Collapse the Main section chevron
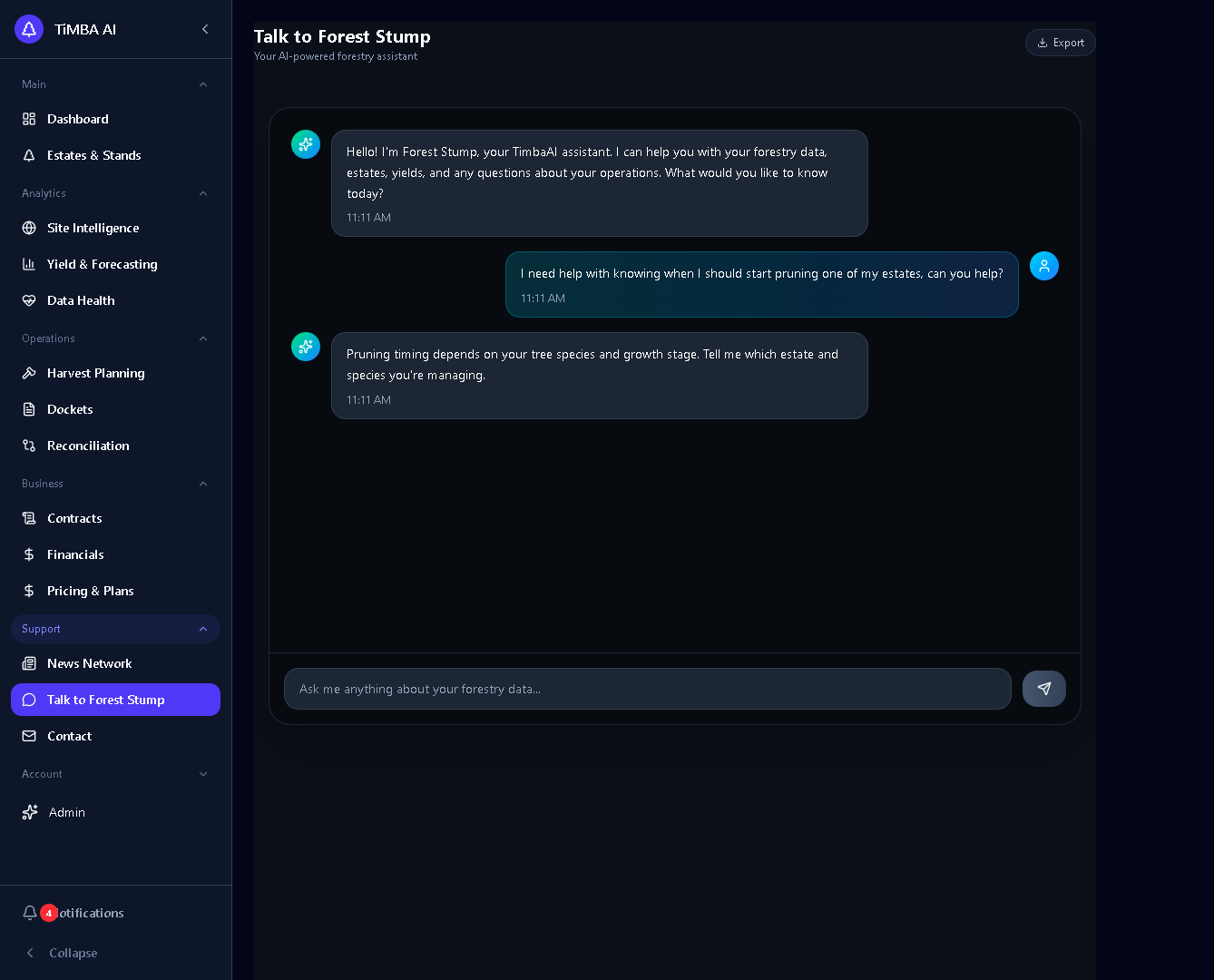This screenshot has width=1214, height=980. tap(203, 84)
